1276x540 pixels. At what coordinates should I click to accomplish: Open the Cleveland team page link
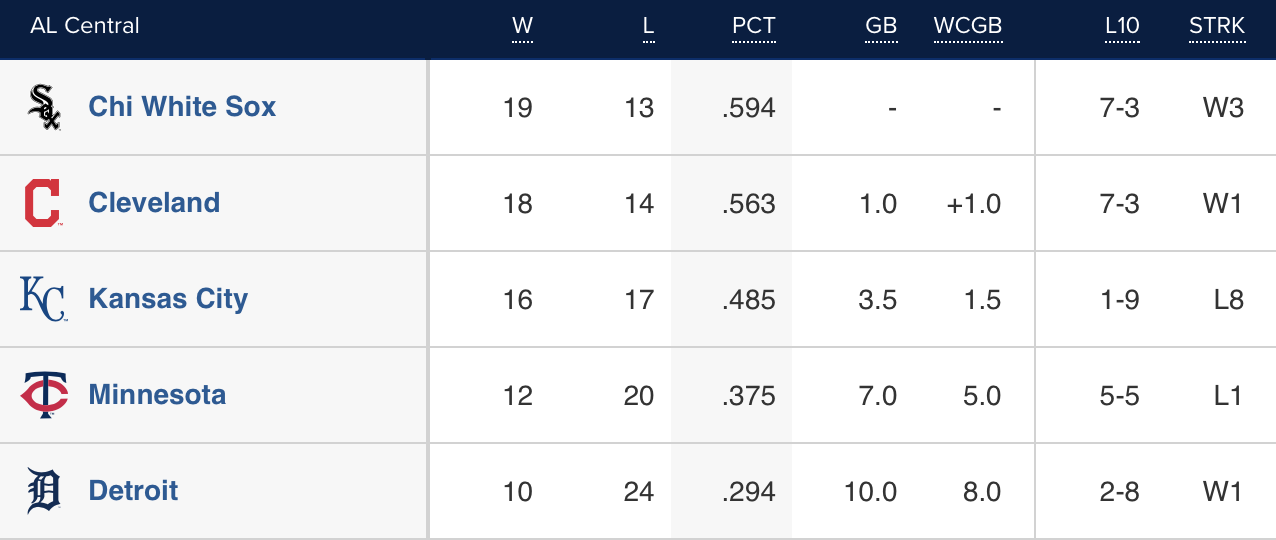click(154, 203)
